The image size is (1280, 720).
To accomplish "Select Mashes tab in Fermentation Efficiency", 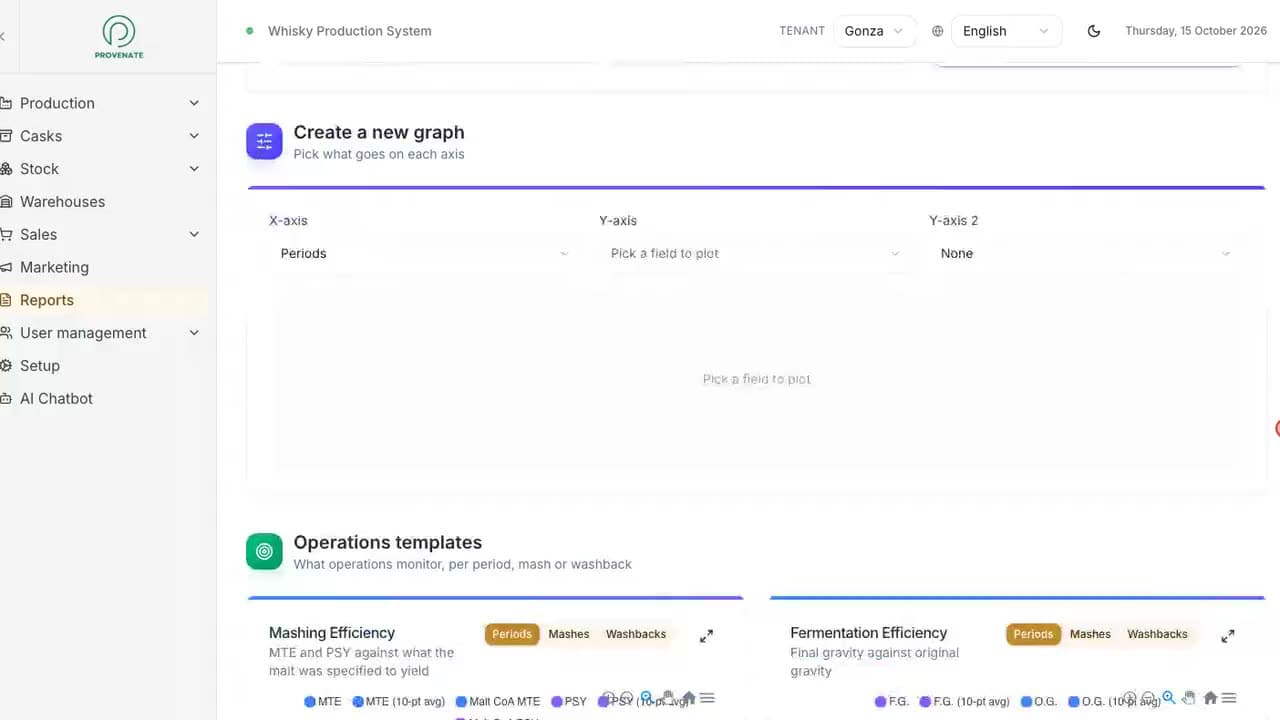I will click(1090, 634).
